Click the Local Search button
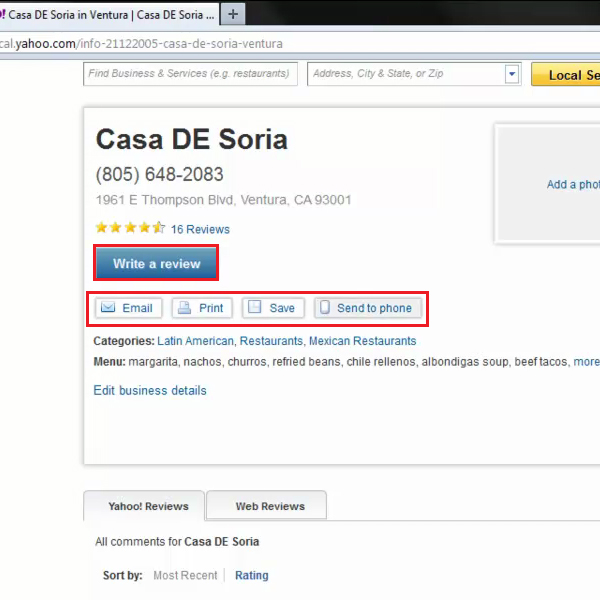The image size is (600, 600). (566, 74)
